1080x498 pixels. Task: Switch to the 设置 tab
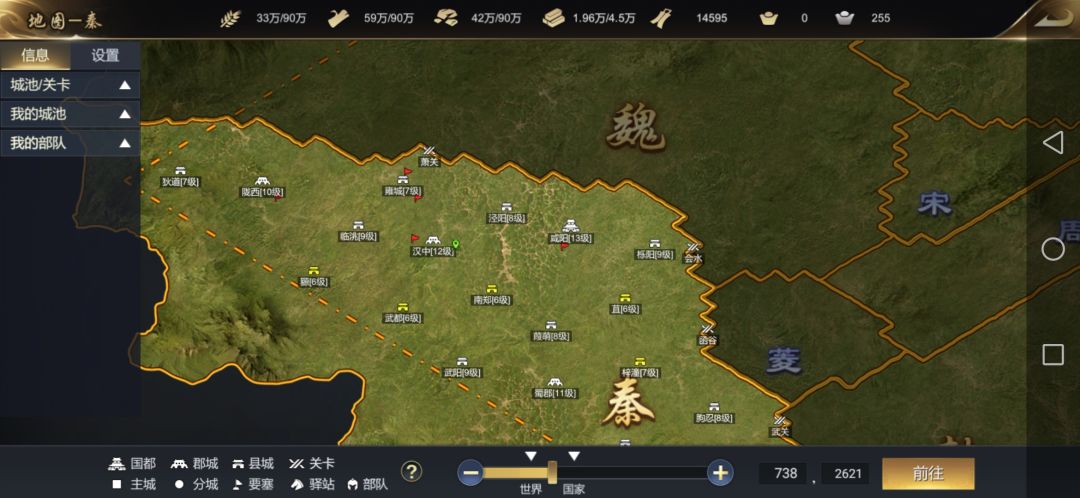tap(105, 55)
